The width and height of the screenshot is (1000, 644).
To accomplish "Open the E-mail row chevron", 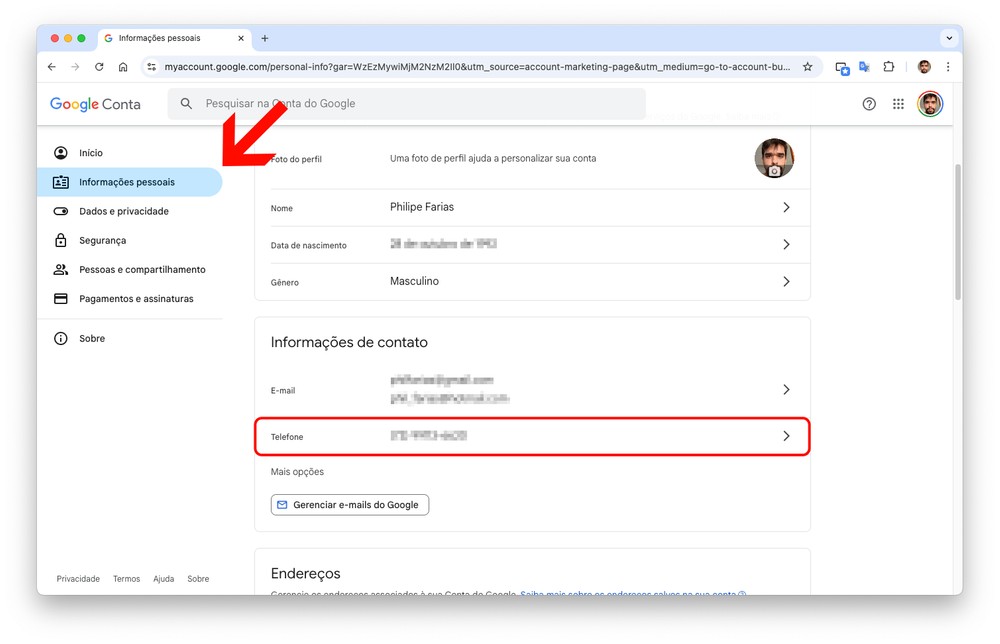I will tap(786, 390).
